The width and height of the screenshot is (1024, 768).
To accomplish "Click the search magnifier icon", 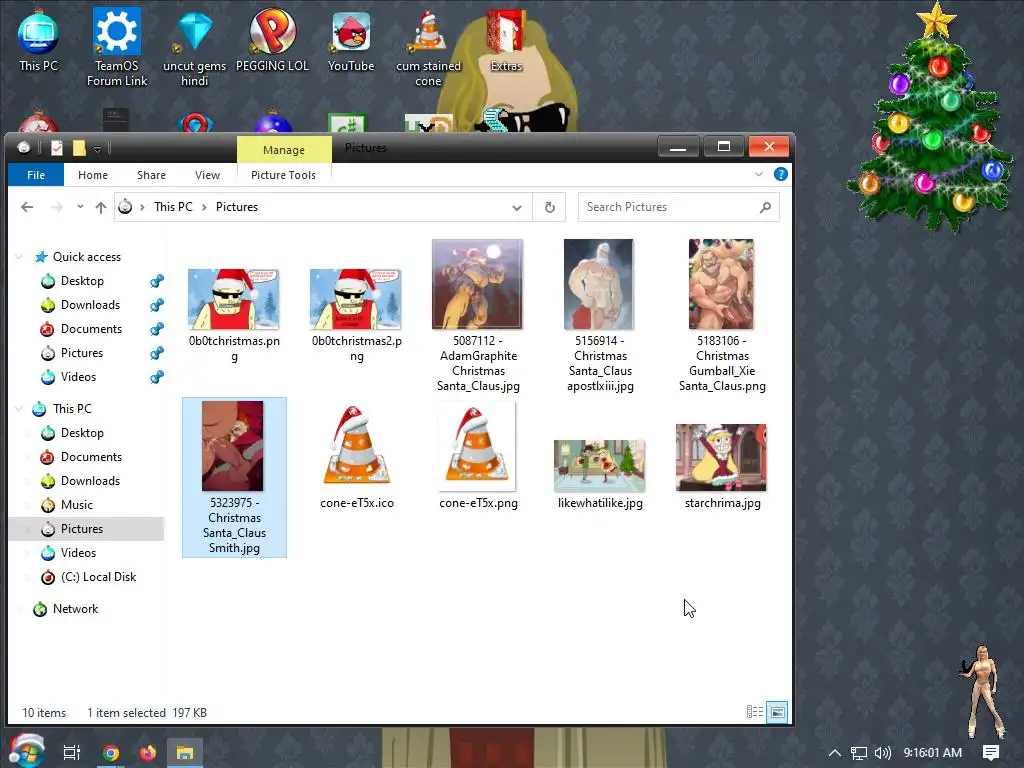I will click(x=765, y=207).
